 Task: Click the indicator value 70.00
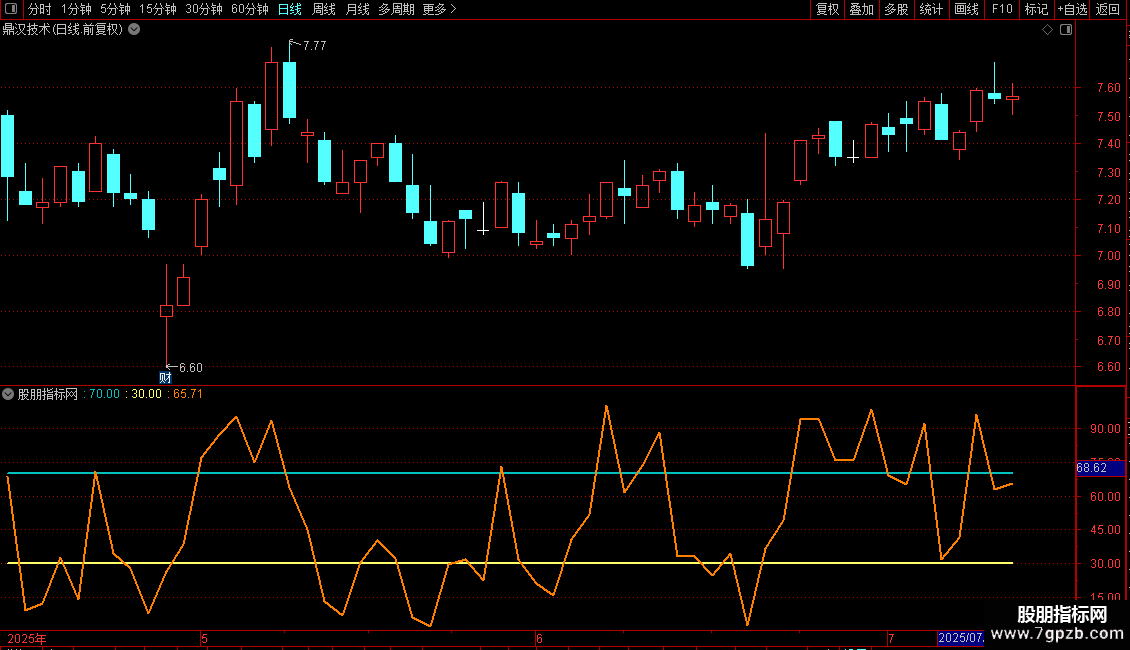(x=104, y=394)
